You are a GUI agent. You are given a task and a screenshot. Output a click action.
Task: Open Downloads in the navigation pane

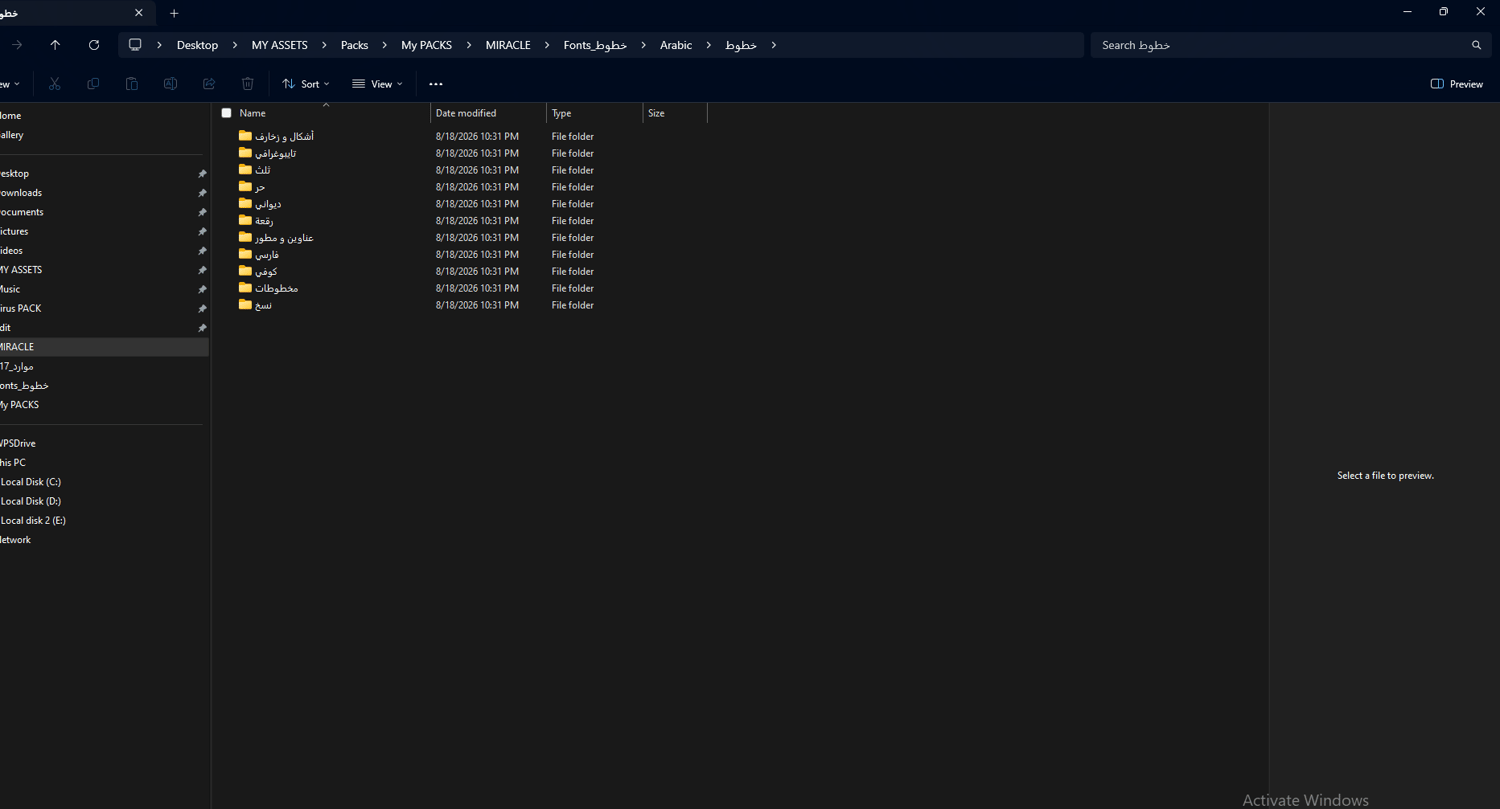point(21,193)
